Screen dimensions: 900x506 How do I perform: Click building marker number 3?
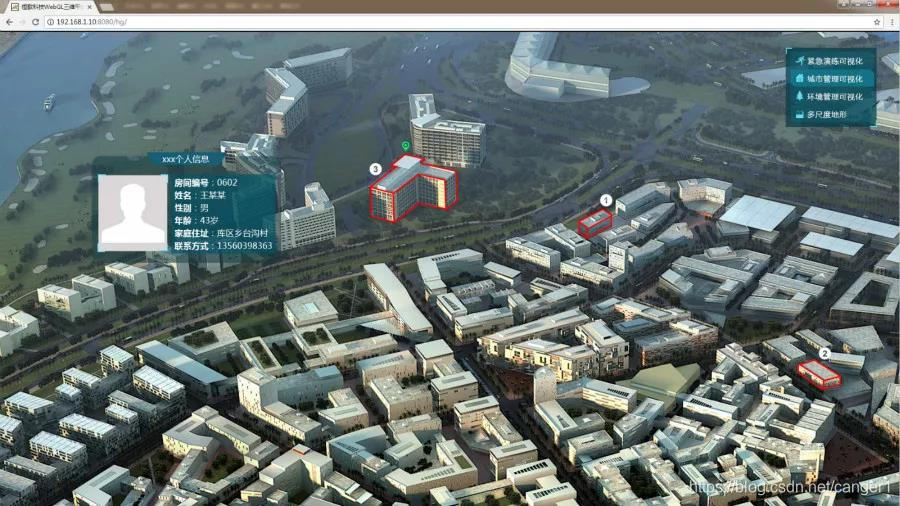375,169
